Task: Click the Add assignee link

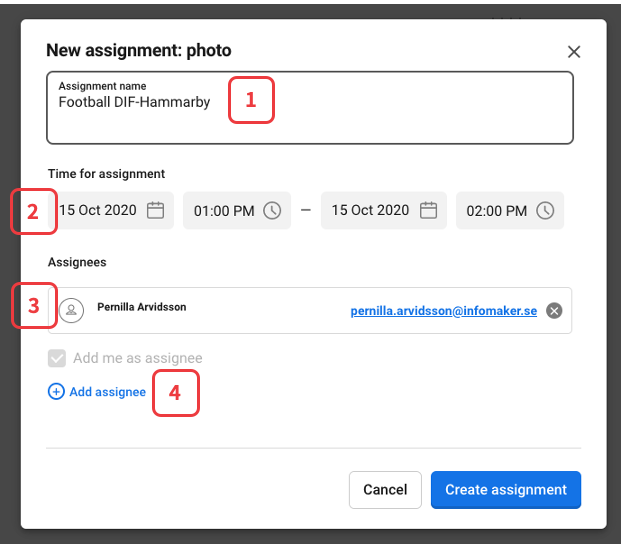Action: (107, 392)
